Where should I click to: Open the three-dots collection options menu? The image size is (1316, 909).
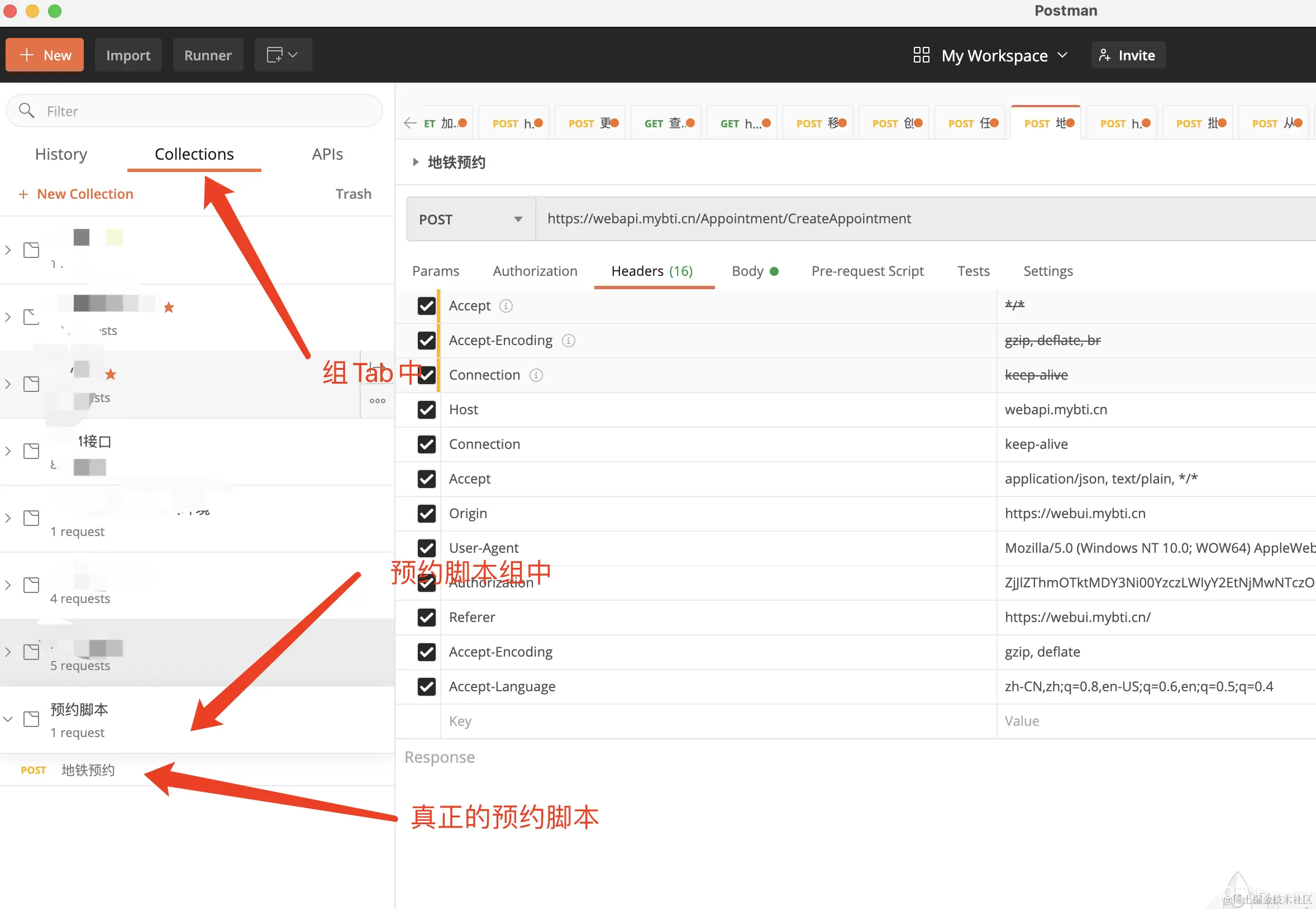pyautogui.click(x=377, y=401)
